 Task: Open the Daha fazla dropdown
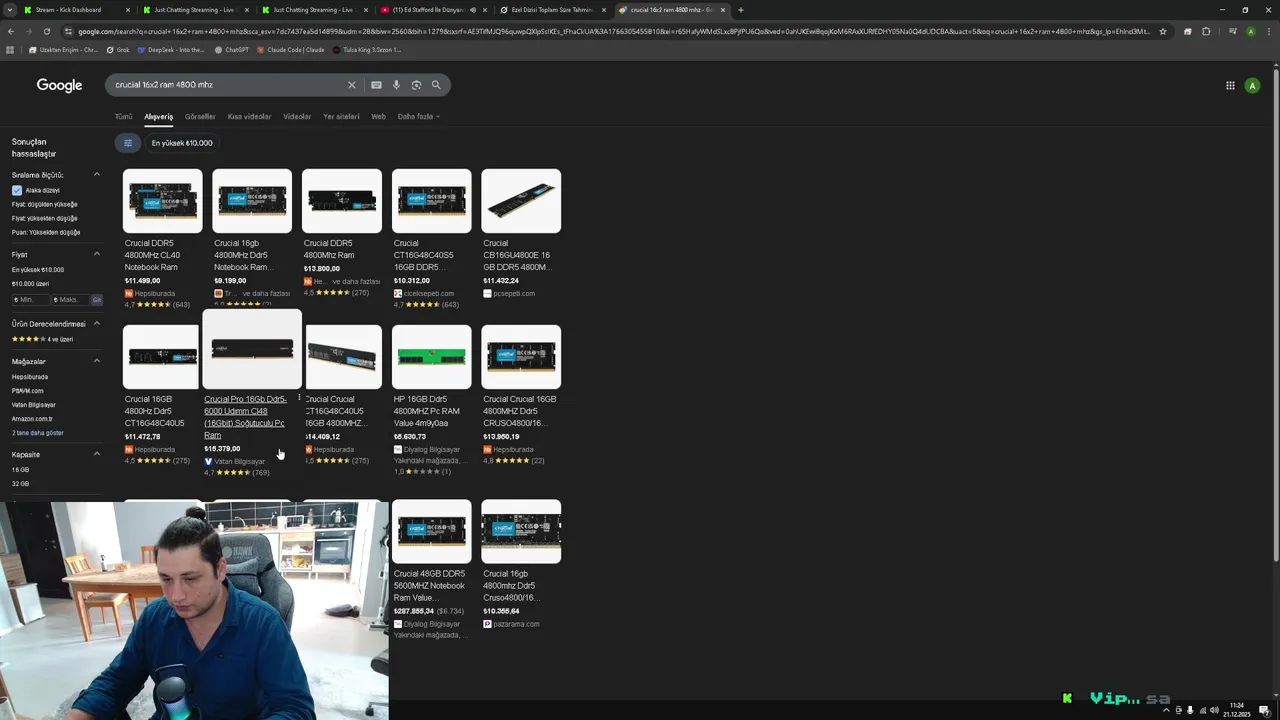[x=418, y=117]
